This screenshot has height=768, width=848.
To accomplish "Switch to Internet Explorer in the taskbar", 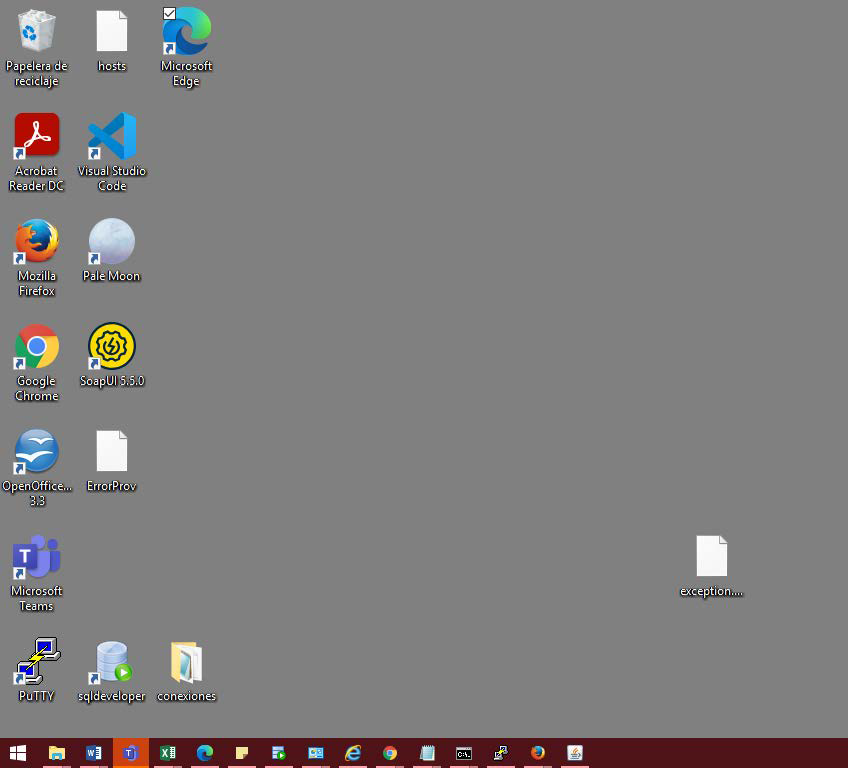I will 353,753.
